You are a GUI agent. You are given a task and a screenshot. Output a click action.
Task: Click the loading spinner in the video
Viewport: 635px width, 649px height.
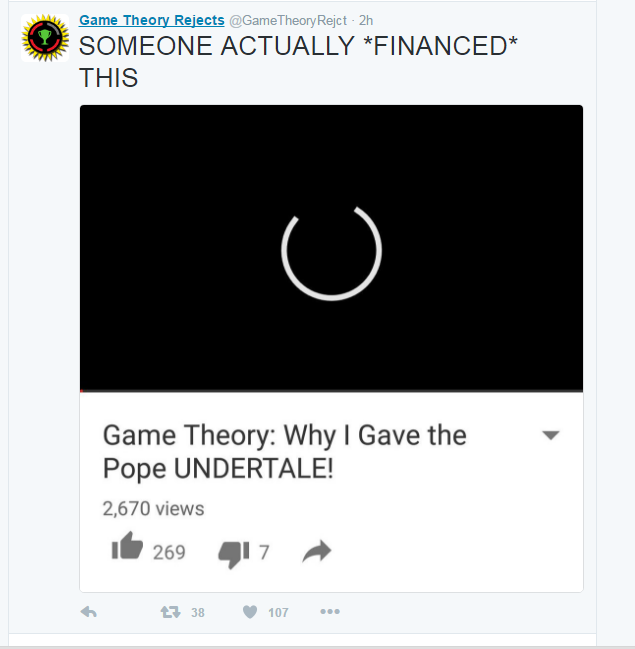point(331,252)
